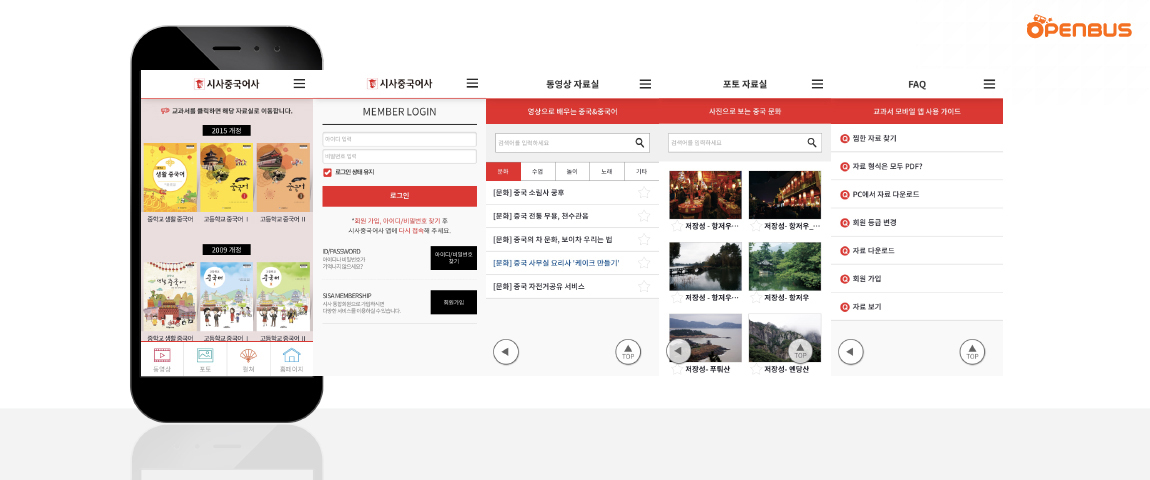Click the 시사중국어사 logo on phone screen
The width and height of the screenshot is (1150, 480).
[227, 84]
